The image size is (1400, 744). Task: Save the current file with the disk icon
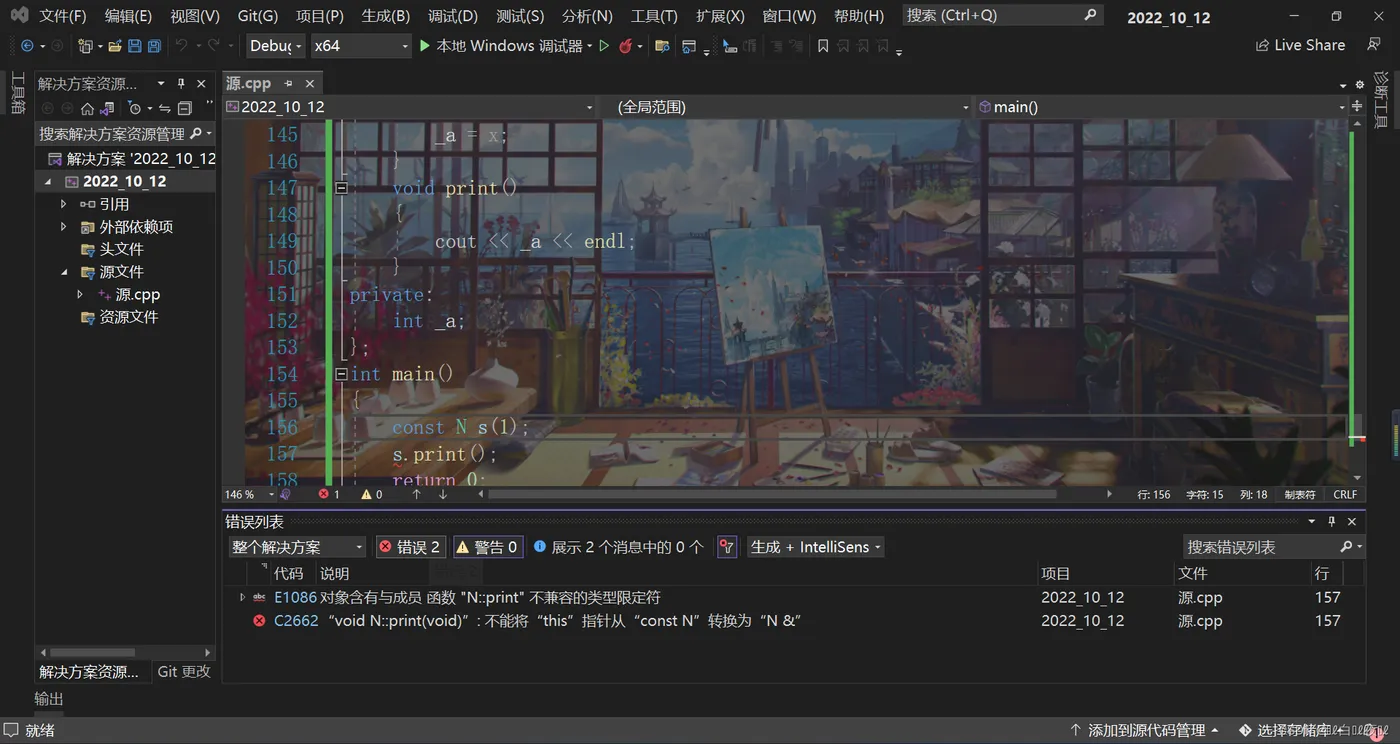click(x=135, y=46)
